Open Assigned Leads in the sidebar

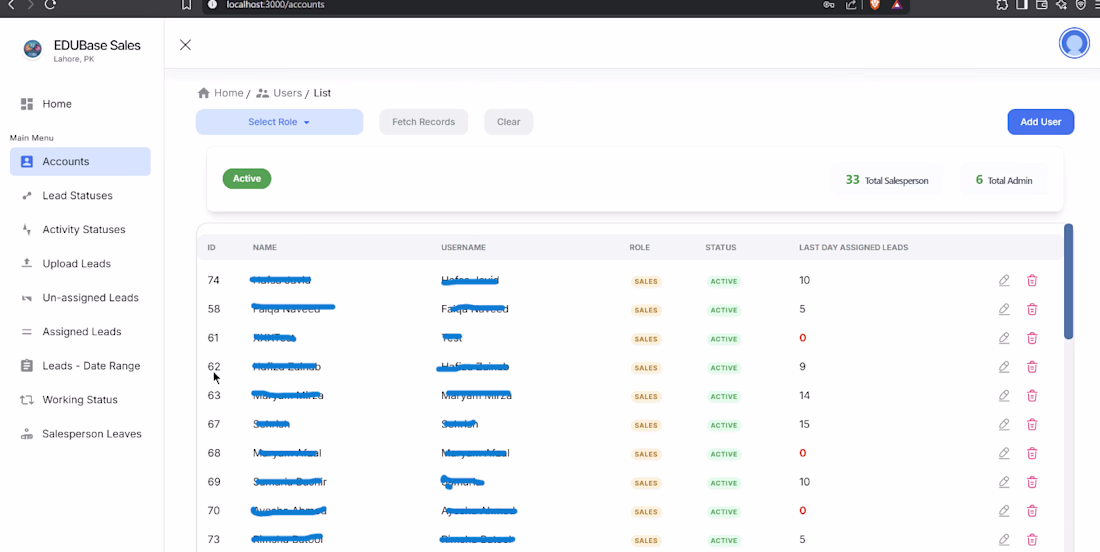click(80, 332)
